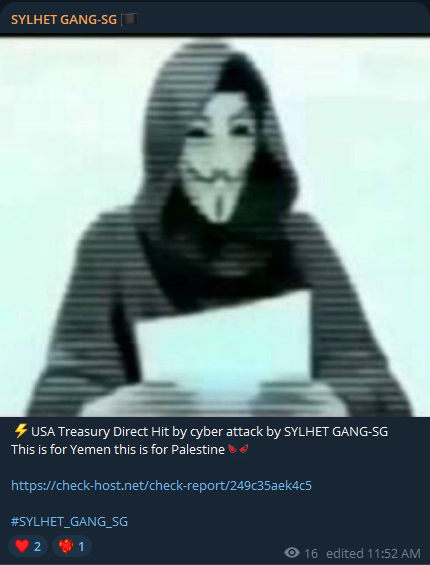Click the red heart emoji icon

[22, 546]
